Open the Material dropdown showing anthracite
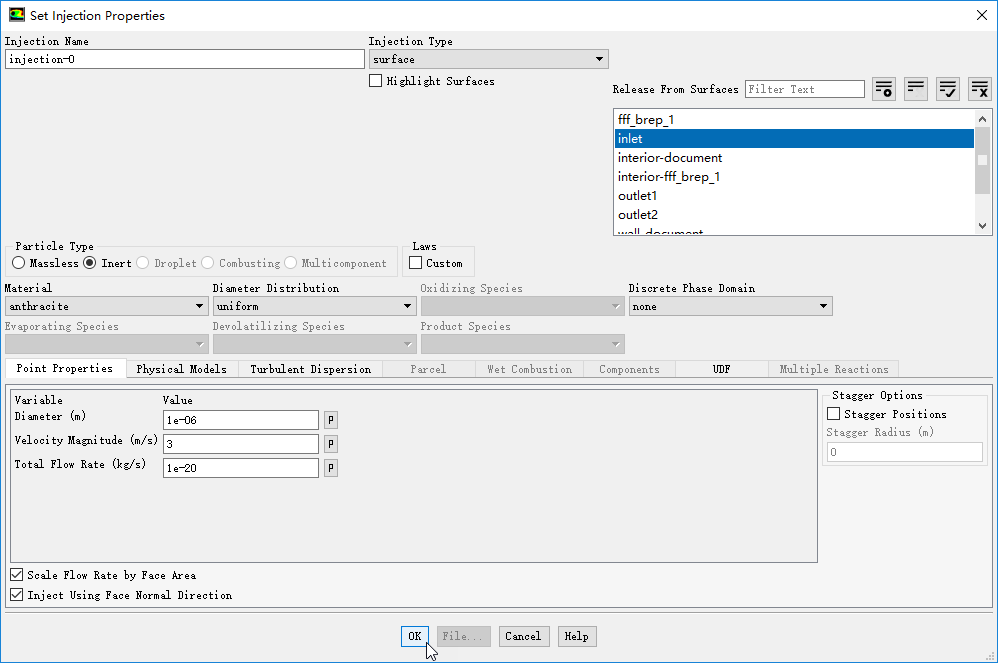This screenshot has width=998, height=663. point(106,307)
